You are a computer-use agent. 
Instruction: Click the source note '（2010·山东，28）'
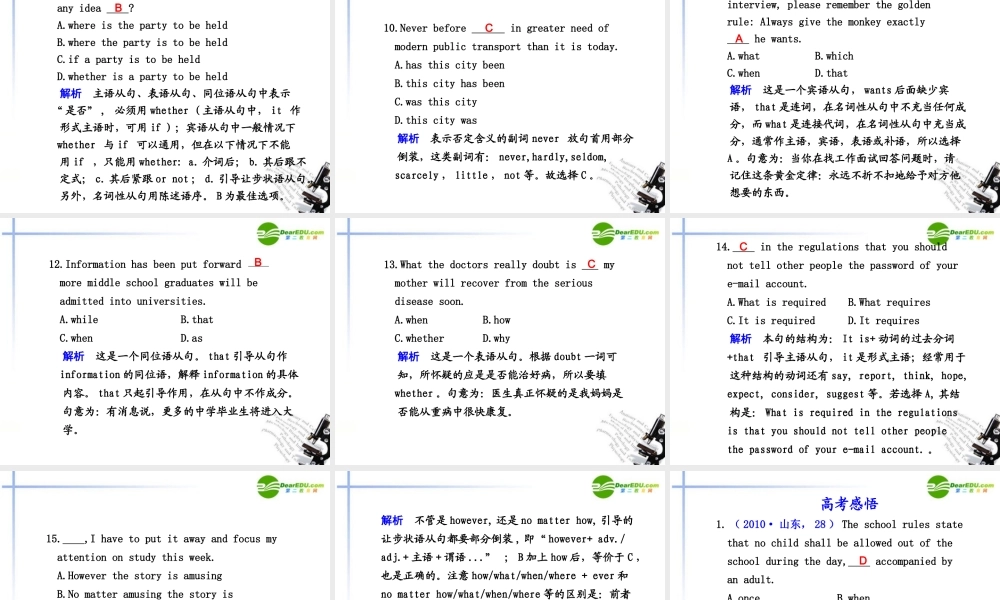(783, 524)
